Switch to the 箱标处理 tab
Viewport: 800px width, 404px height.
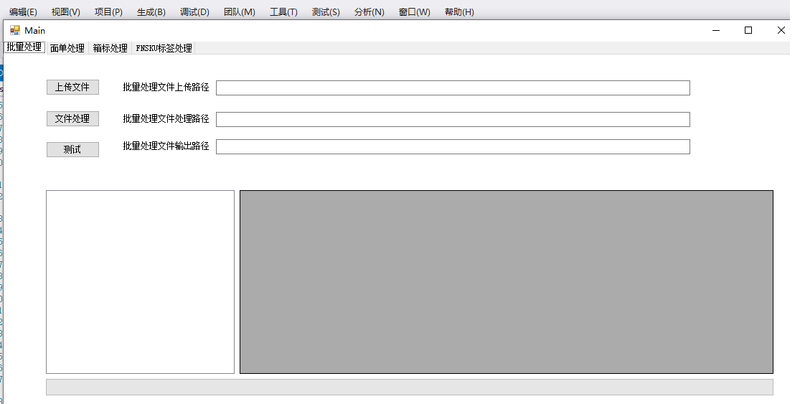110,48
